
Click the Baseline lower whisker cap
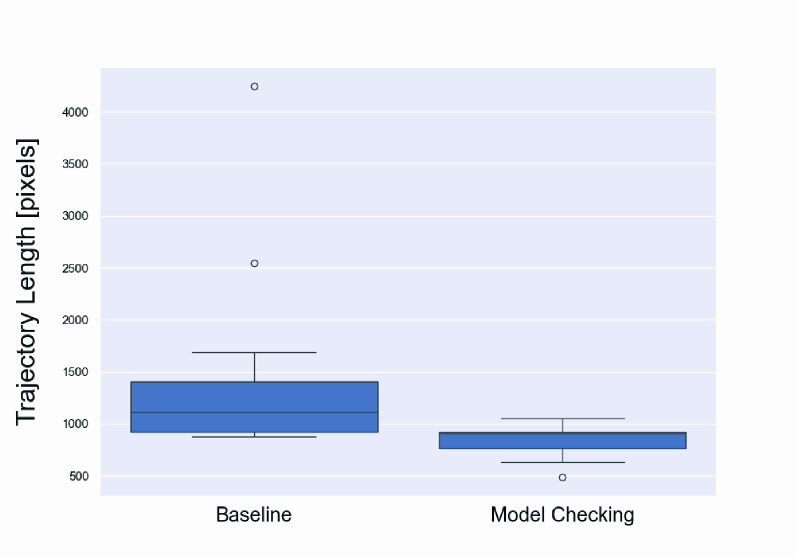click(254, 437)
